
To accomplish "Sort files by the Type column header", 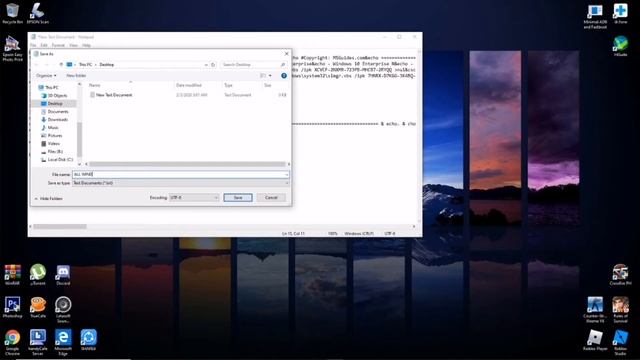I will coord(228,85).
